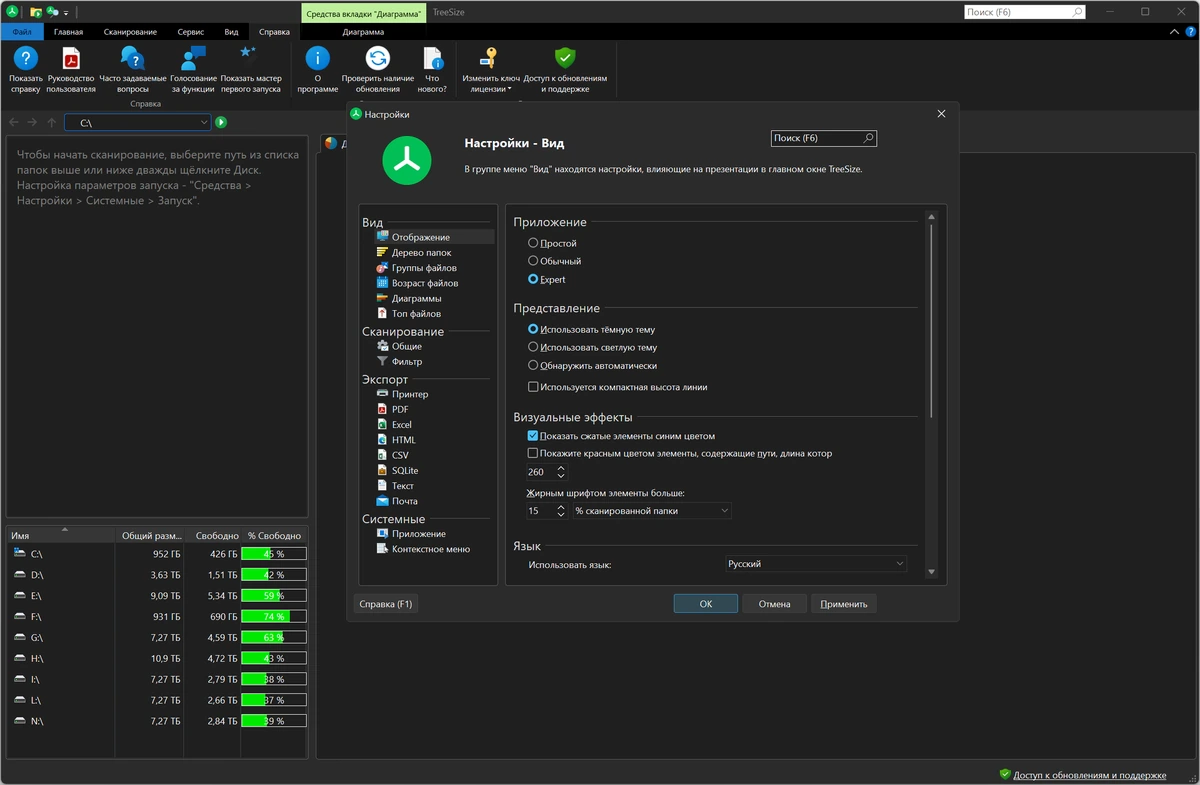Select Отображение in settings tree

434,237
